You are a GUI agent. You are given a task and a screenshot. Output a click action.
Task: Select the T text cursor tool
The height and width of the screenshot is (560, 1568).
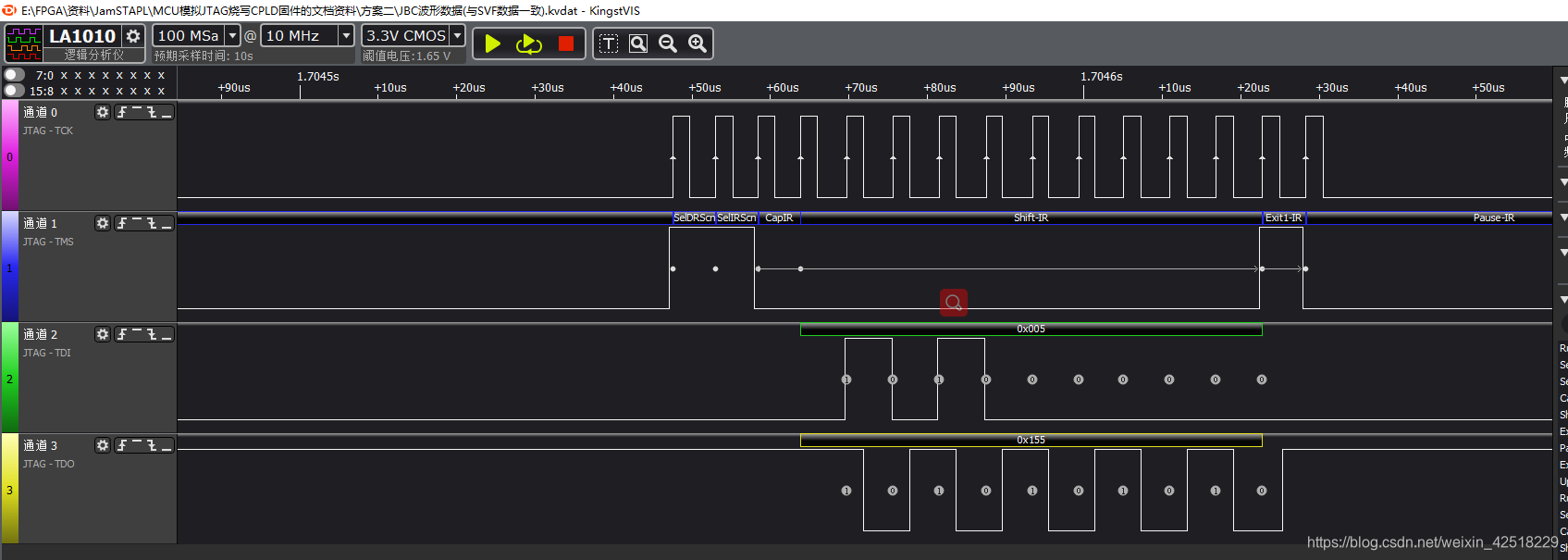coord(609,44)
